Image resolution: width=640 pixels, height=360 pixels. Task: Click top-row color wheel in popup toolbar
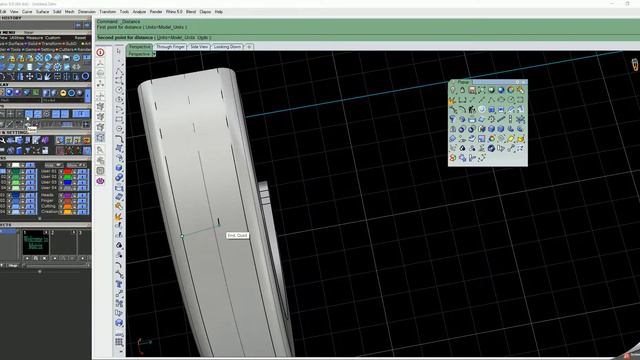click(x=511, y=90)
